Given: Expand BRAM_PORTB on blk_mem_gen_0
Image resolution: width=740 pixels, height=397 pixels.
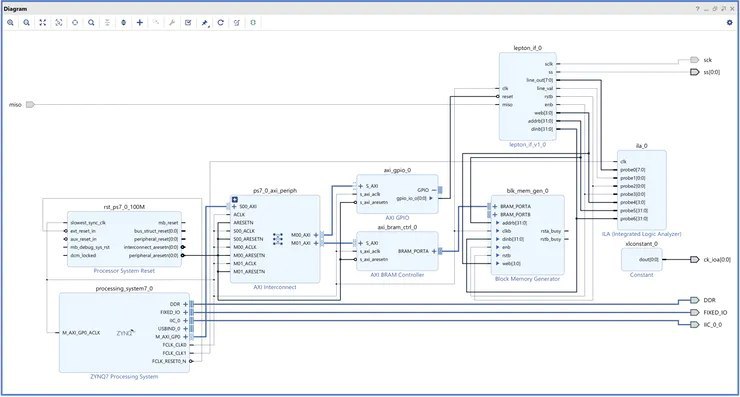Looking at the screenshot, I should [x=495, y=215].
